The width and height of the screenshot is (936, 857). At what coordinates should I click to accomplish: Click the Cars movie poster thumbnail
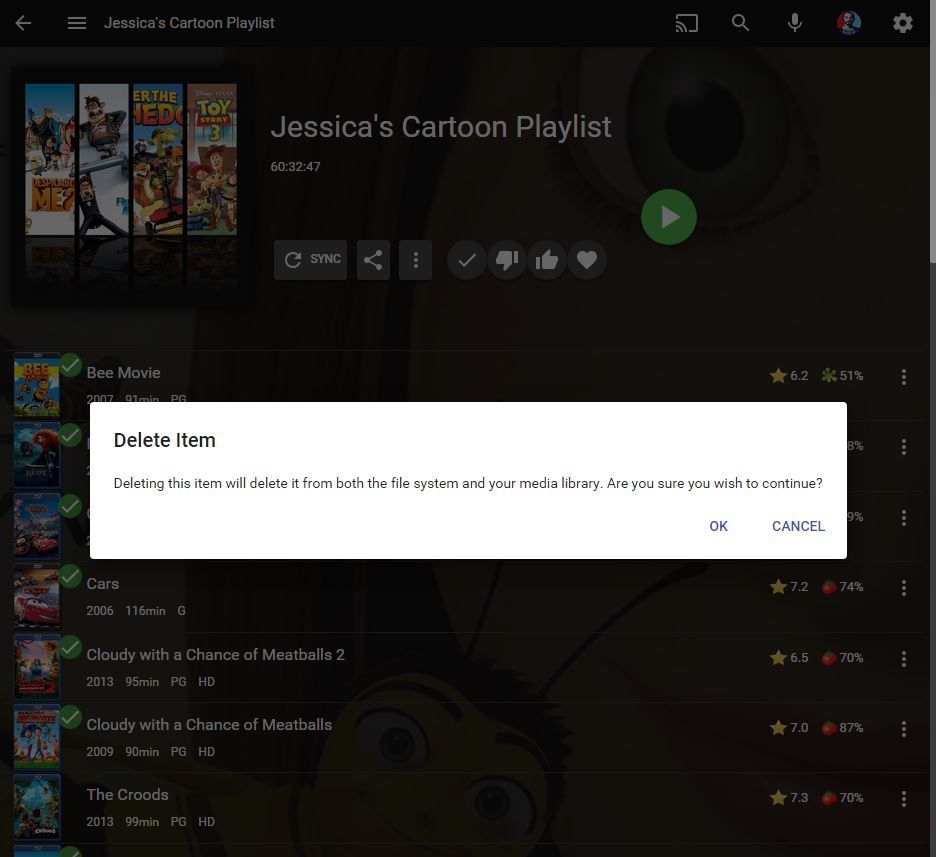click(x=37, y=597)
